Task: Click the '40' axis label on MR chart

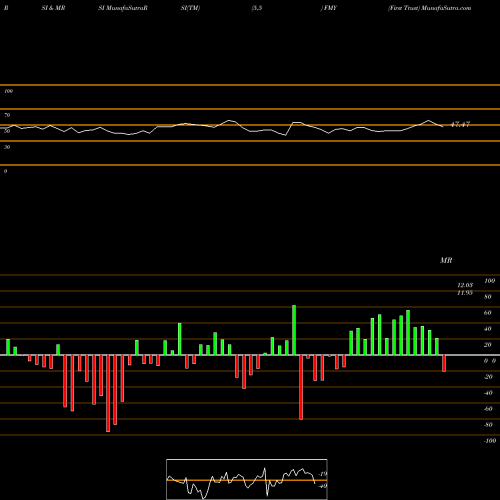Action: [x=488, y=329]
